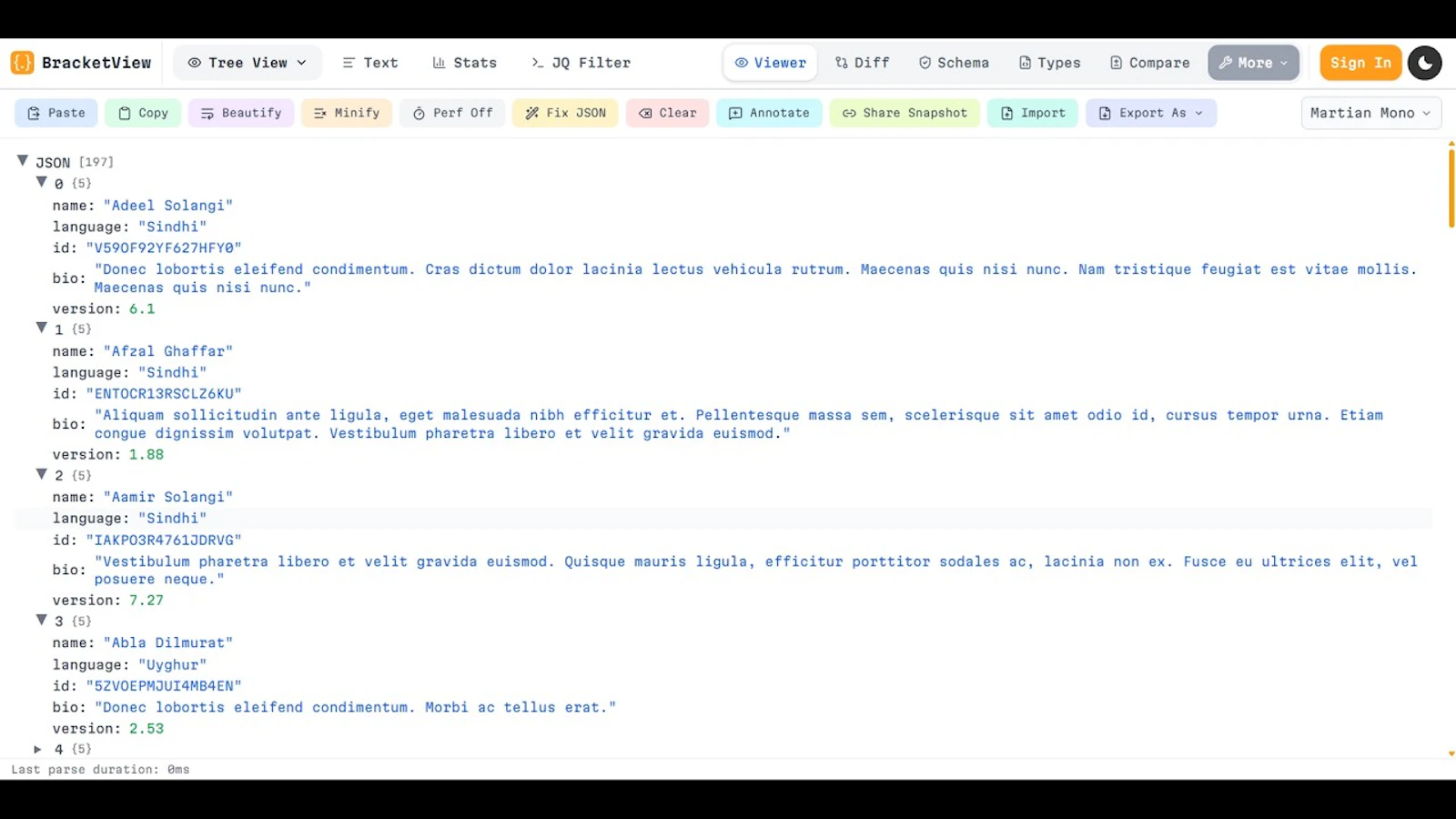1456x819 pixels.
Task: Select id value "ENTOCR13RSCLZ6KU"
Action: pyautogui.click(x=164, y=394)
